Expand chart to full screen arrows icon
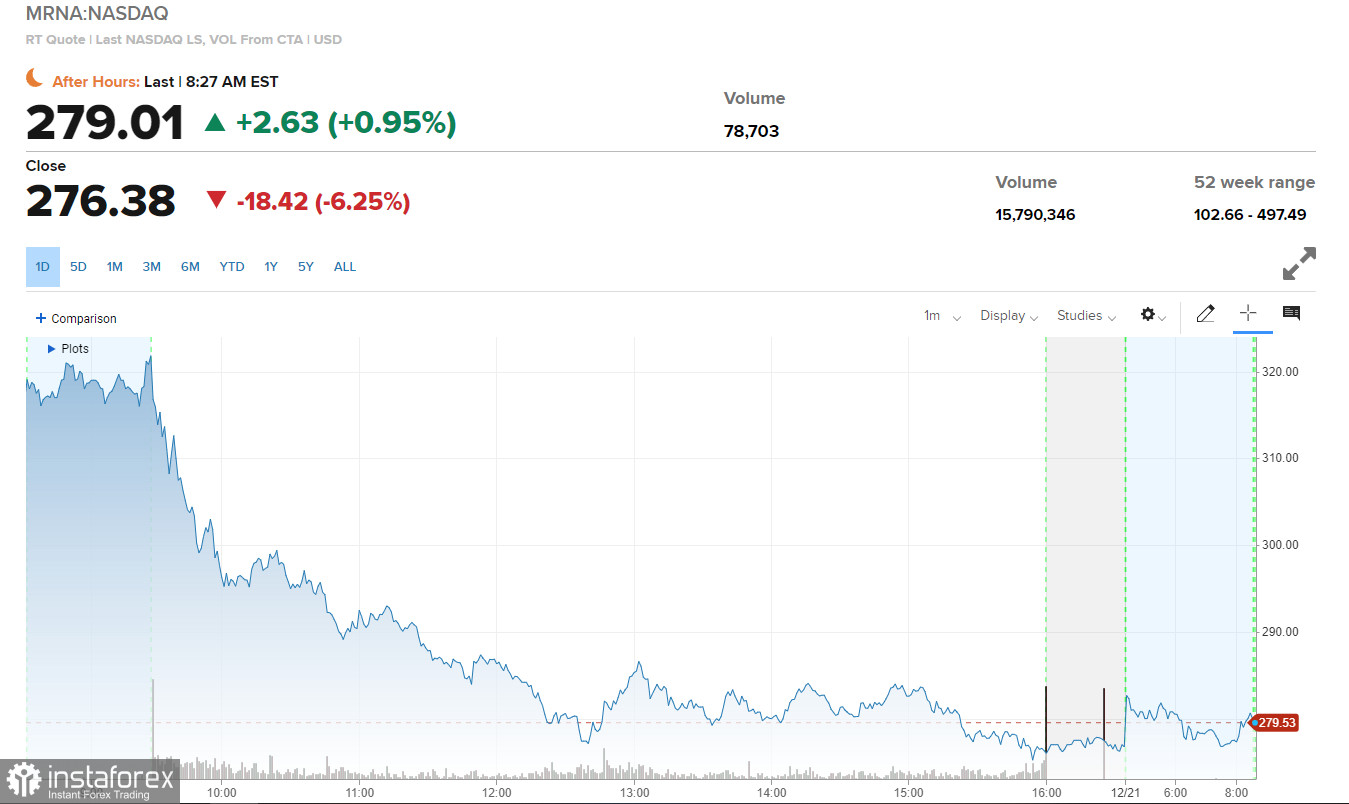Viewport: 1349px width, 804px height. coord(1299,264)
